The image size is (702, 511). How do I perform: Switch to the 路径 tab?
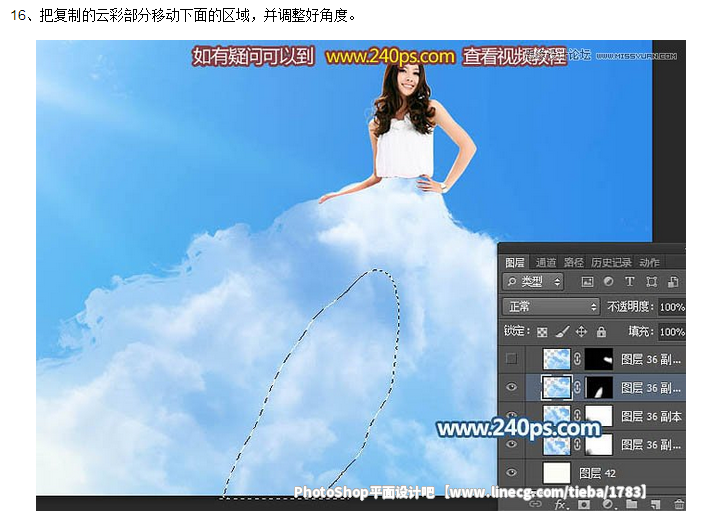click(574, 262)
